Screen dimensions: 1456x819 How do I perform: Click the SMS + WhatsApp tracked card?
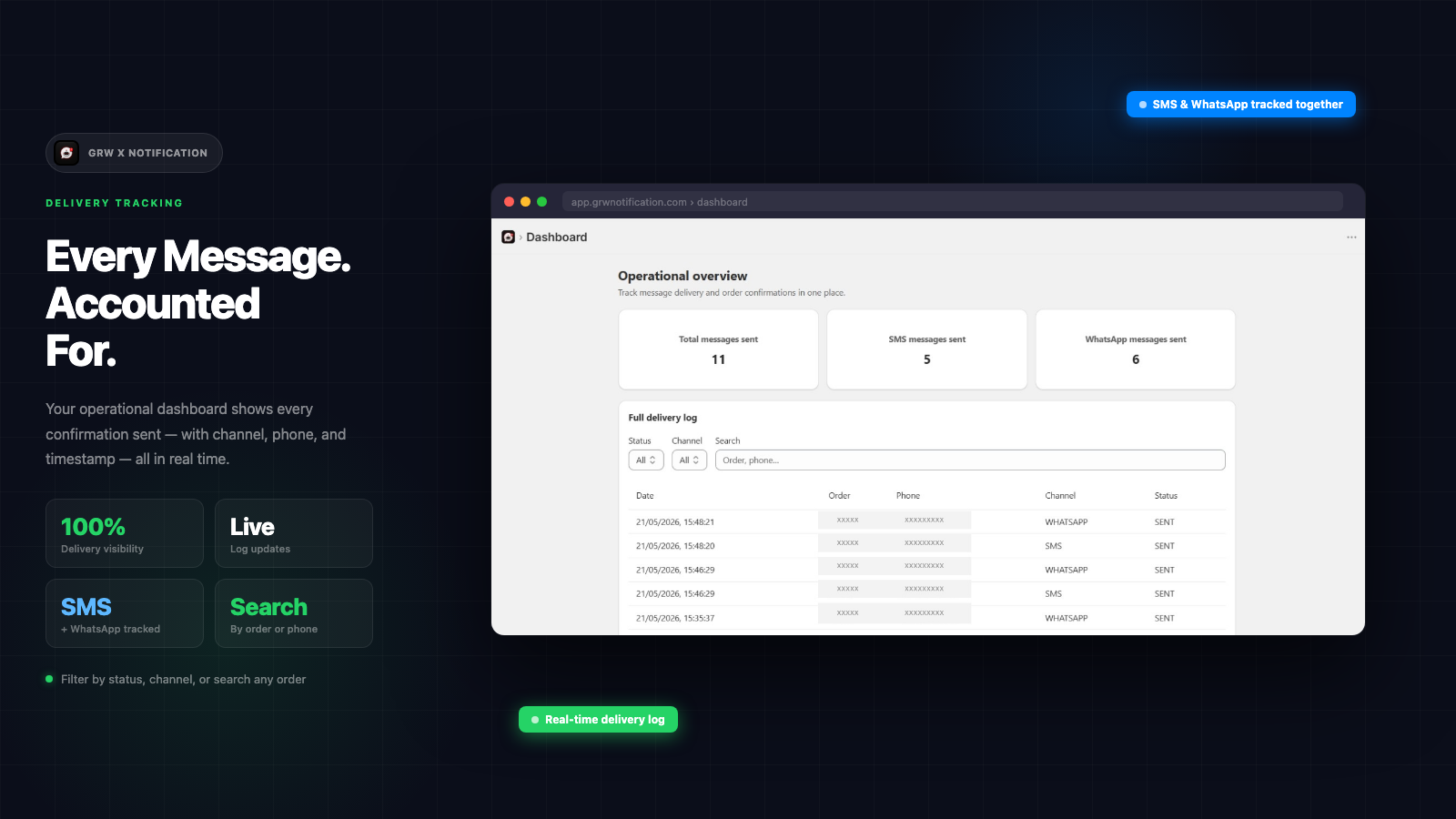(125, 613)
